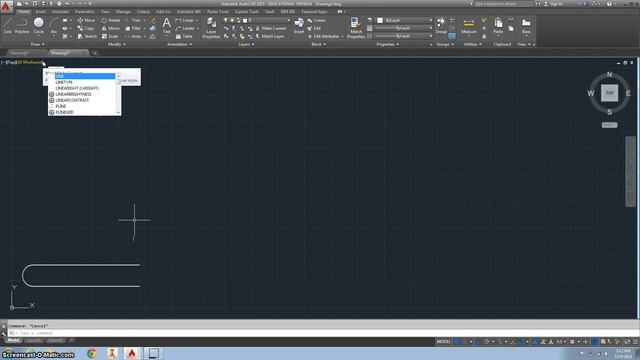
Task: Switch to the Manage ribbon tab
Action: [x=123, y=11]
